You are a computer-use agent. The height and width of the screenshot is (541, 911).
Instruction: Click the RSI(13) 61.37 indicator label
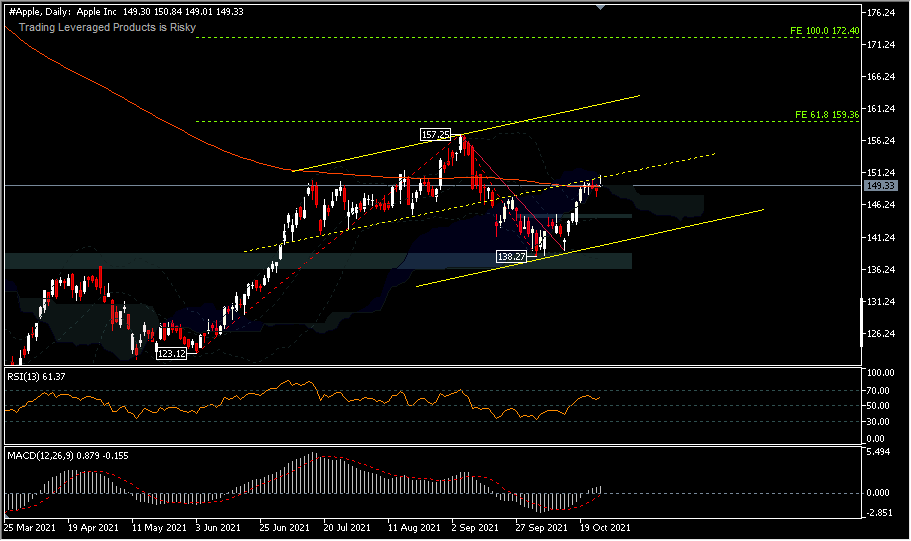click(36, 377)
